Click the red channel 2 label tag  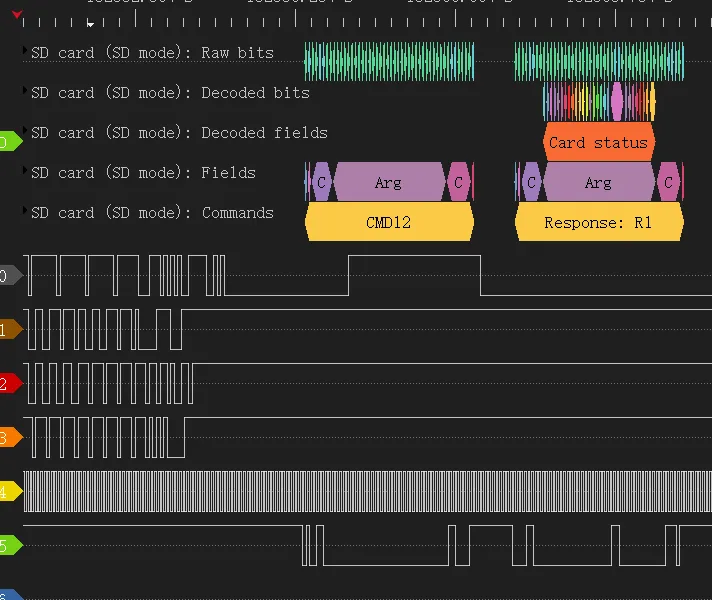click(9, 384)
